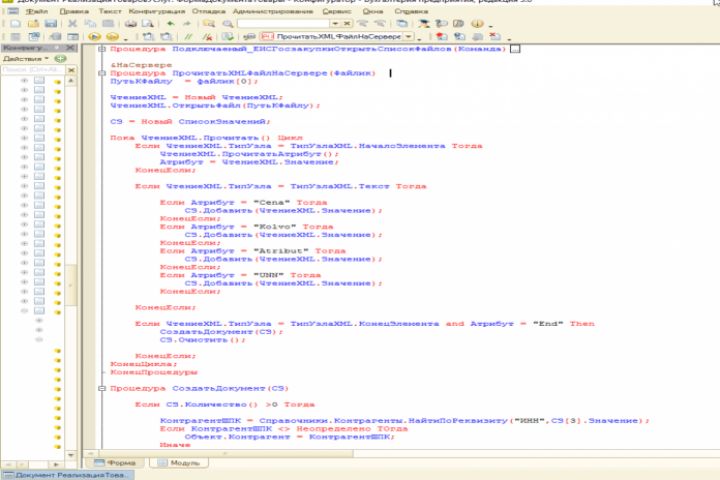
Task: Select the Документ РеализацияТова... window tab
Action: tap(68, 474)
